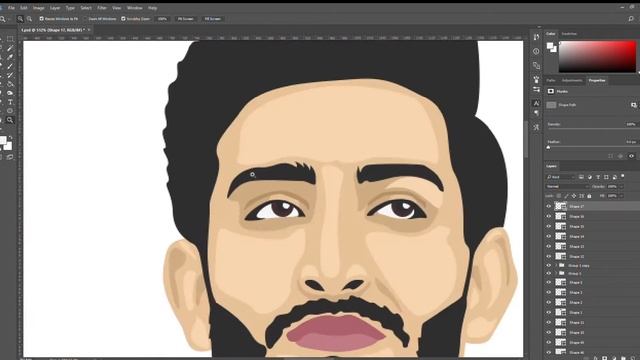This screenshot has width=640, height=360.
Task: Click the add vector mask icon beside Shape Path
Action: [633, 105]
